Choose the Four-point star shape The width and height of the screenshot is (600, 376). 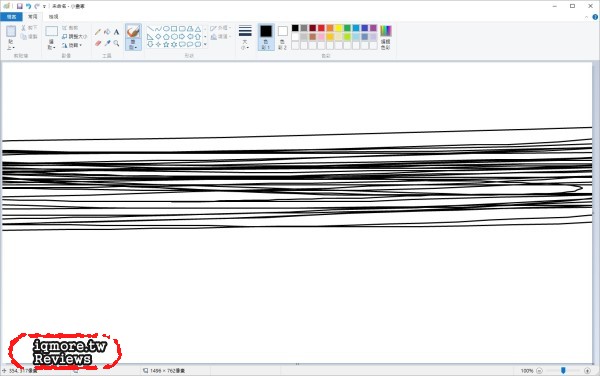(x=158, y=44)
